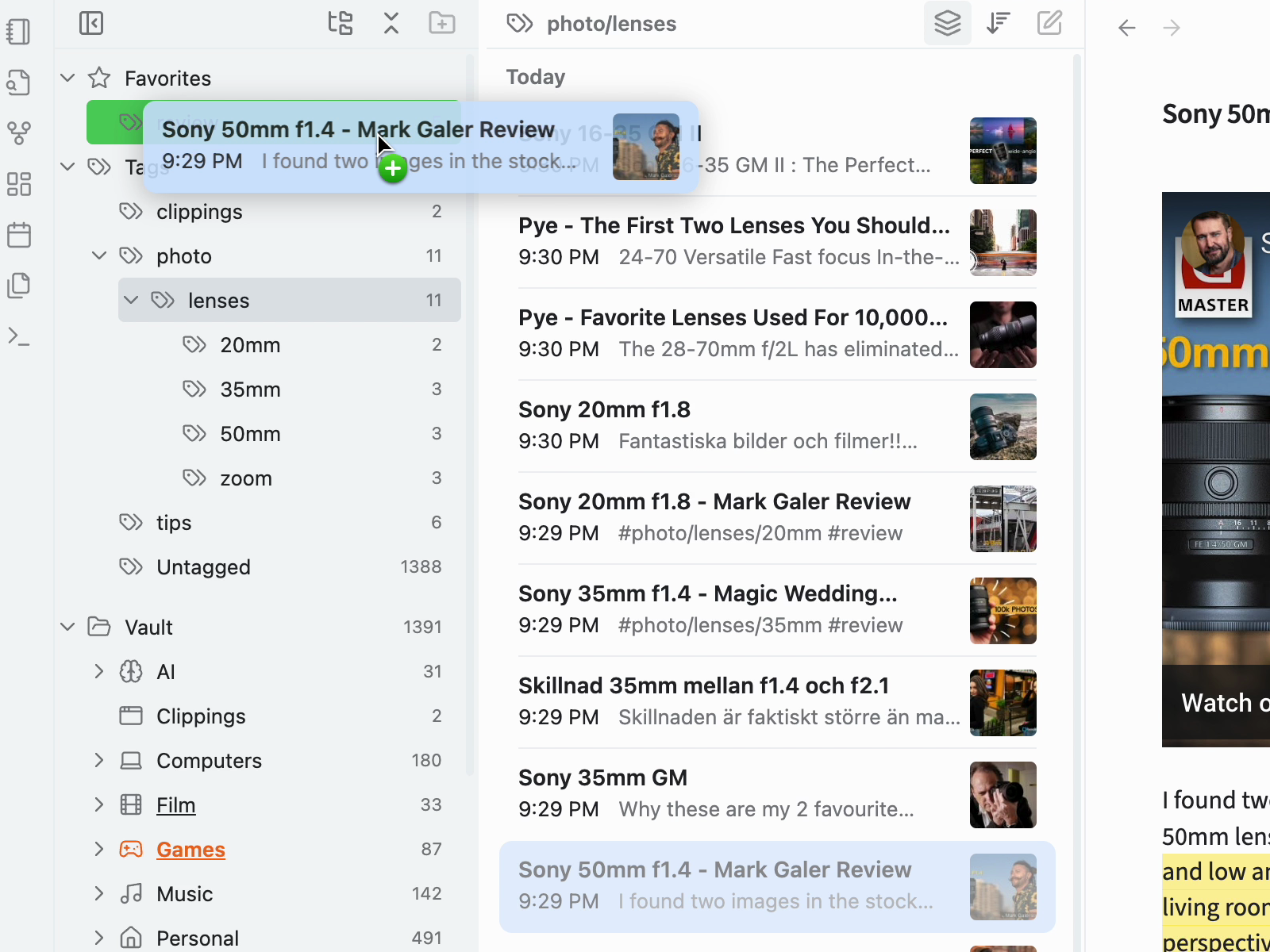Open the file search ribbon icon
Image resolution: width=1270 pixels, height=952 pixels.
pyautogui.click(x=19, y=83)
